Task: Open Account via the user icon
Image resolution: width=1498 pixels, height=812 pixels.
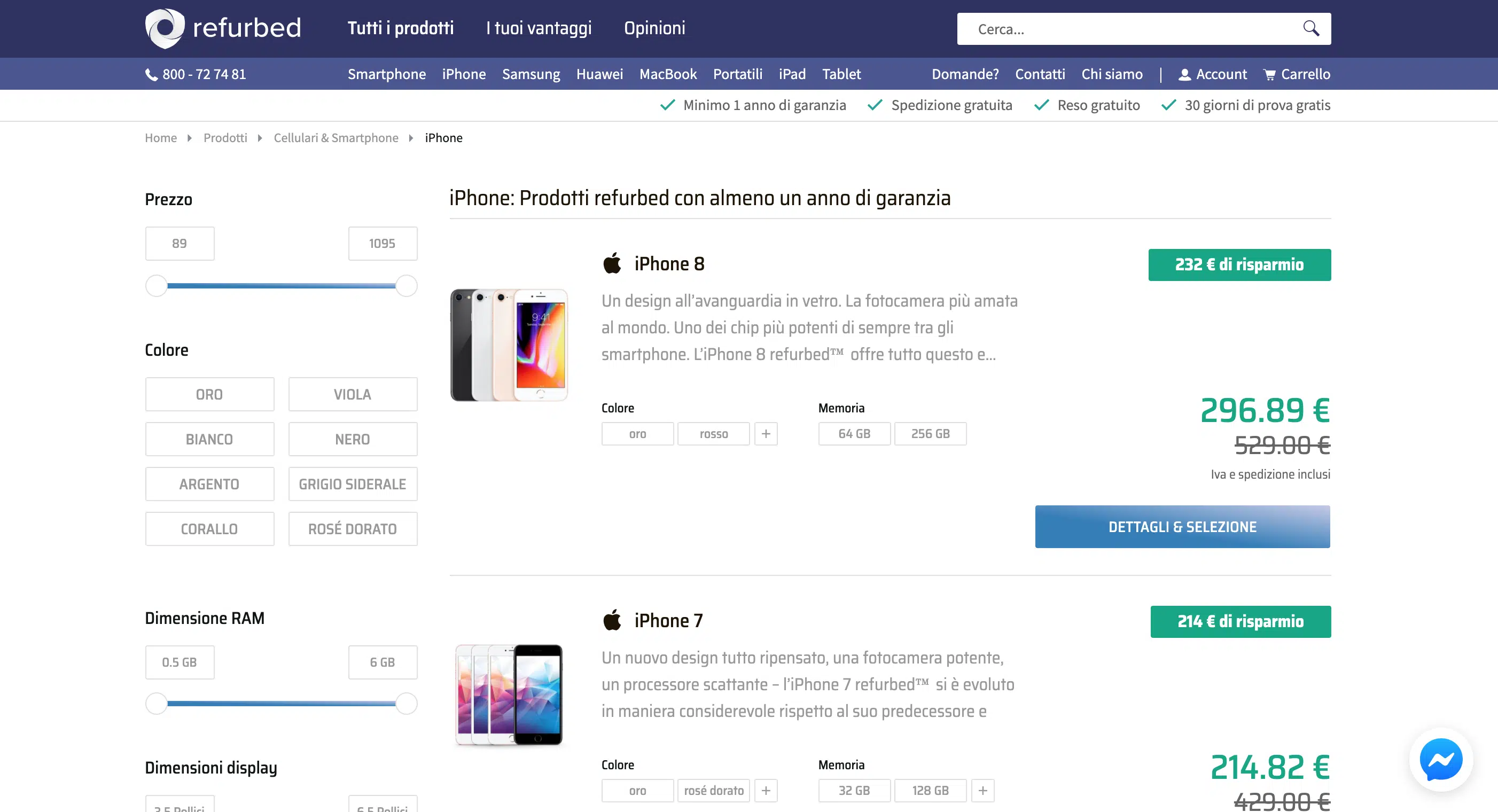Action: click(x=1184, y=74)
